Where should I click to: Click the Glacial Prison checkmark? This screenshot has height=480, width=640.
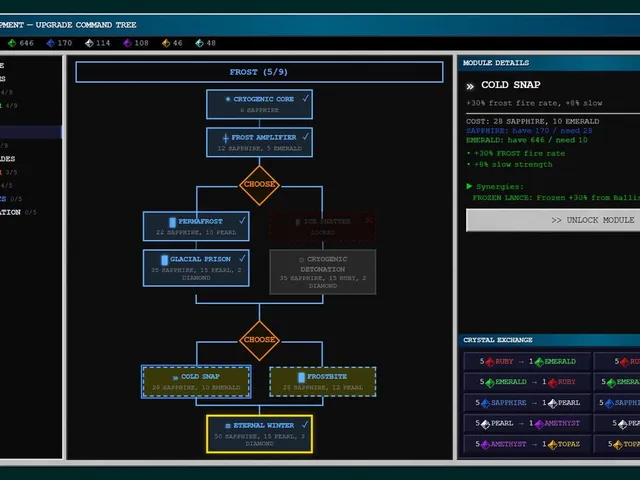(x=242, y=258)
